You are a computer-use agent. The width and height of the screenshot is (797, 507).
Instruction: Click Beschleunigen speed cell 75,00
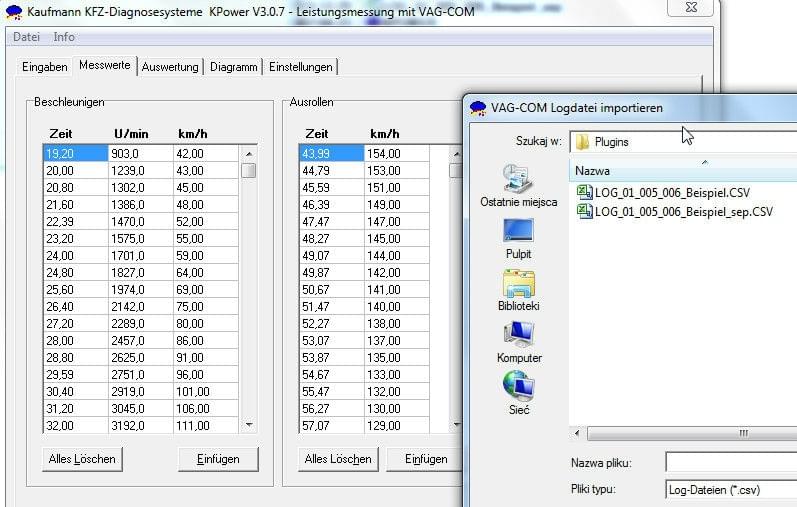pos(206,307)
